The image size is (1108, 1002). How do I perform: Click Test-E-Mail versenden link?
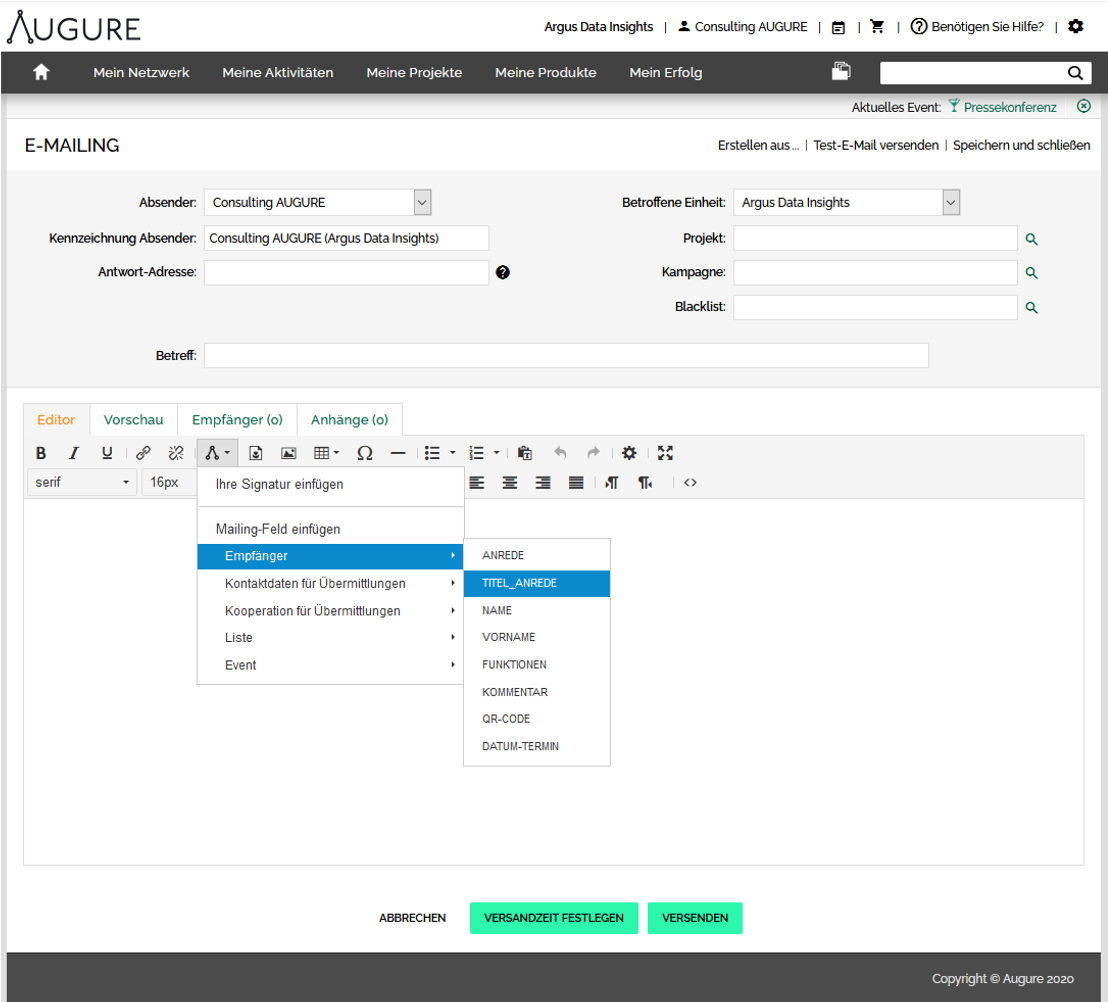tap(876, 145)
